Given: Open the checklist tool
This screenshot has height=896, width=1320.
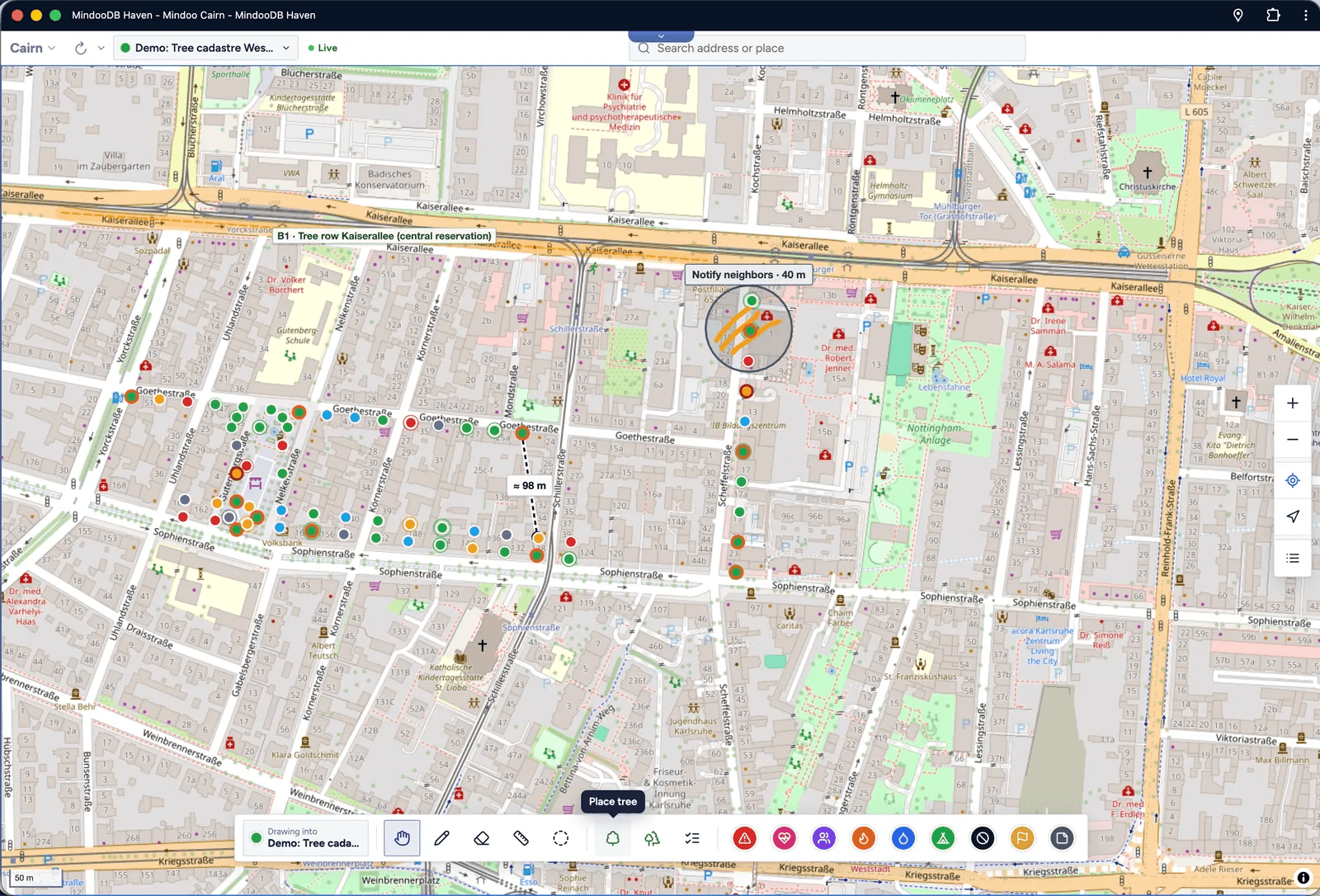Looking at the screenshot, I should 692,838.
